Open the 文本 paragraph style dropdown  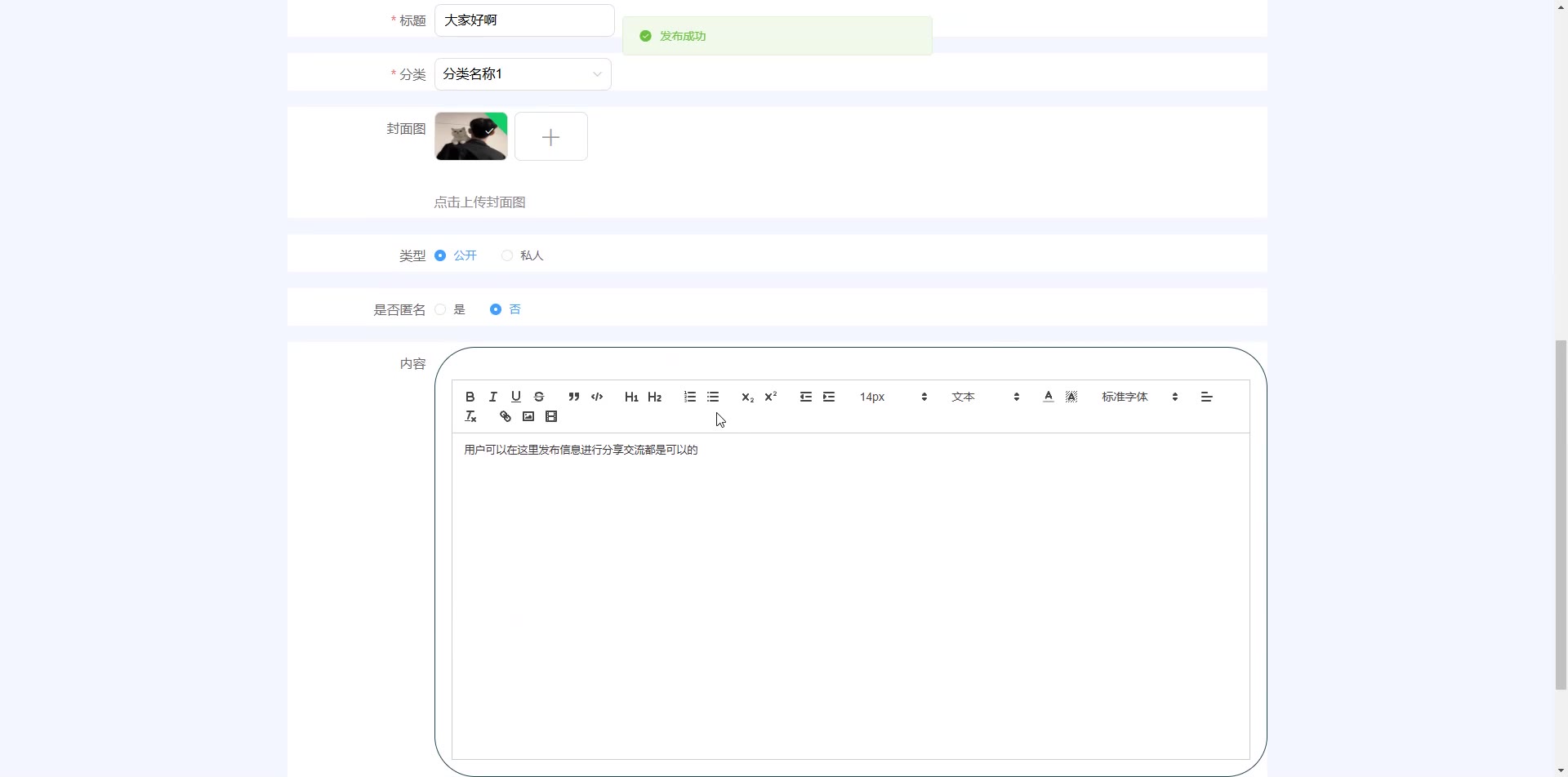[x=985, y=397]
